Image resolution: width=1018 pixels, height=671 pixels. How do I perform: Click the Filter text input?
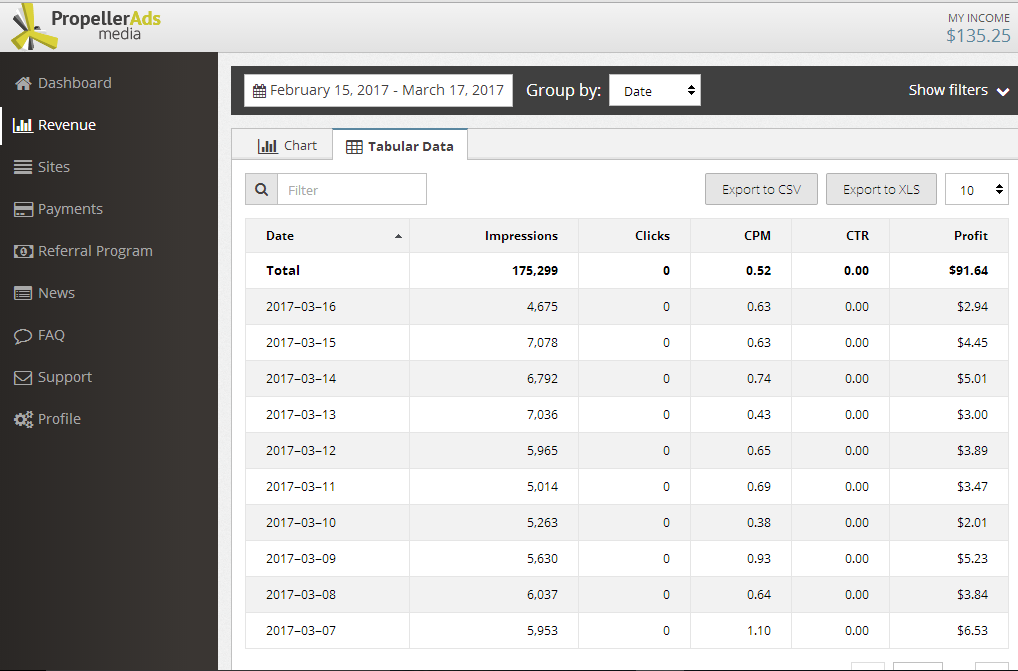tap(352, 189)
